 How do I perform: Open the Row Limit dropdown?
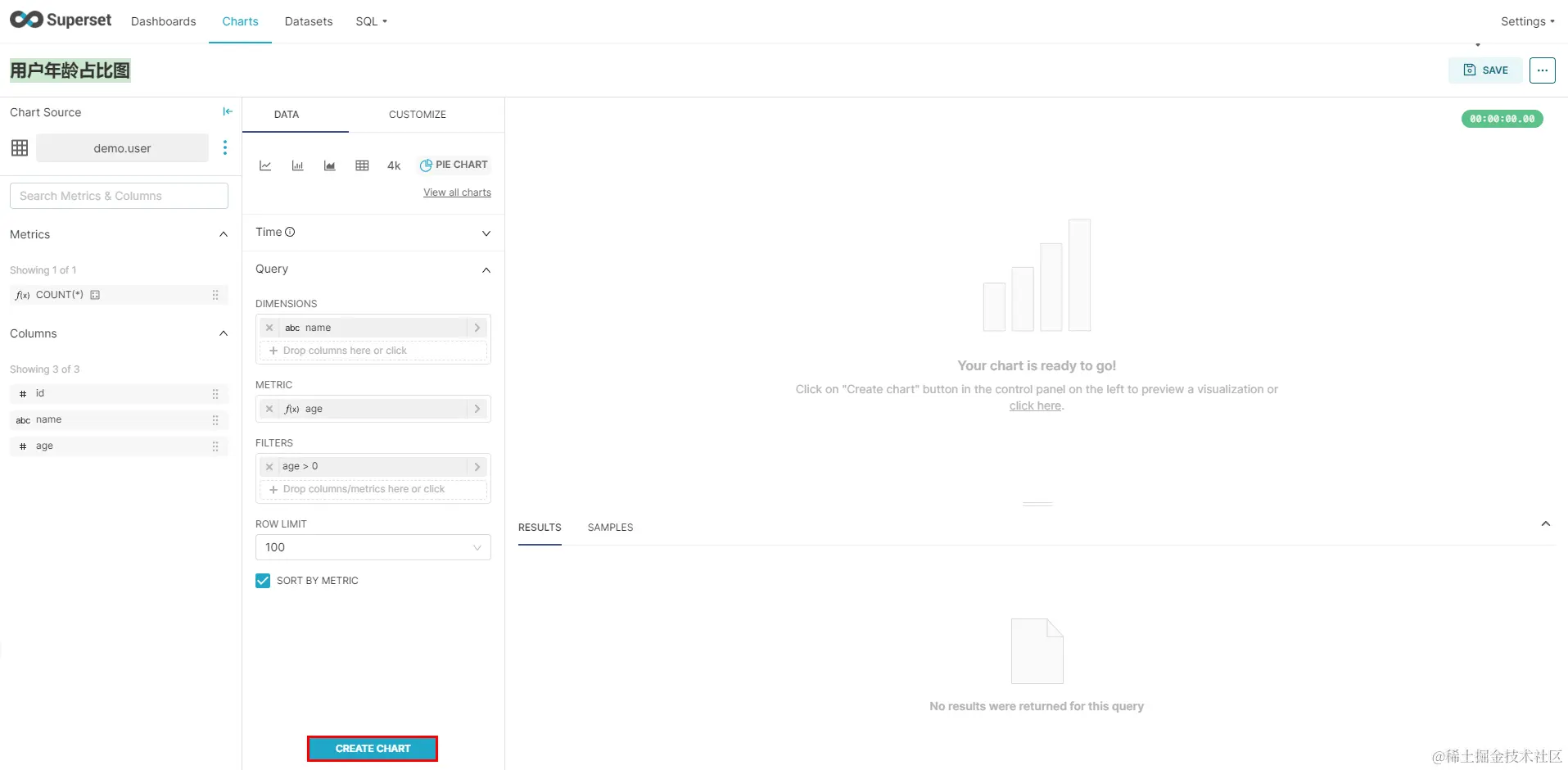point(373,547)
